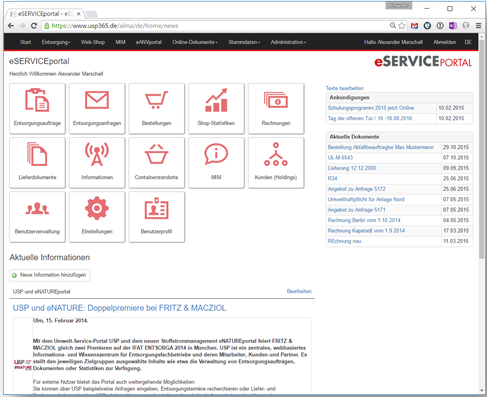Open the Kunden (Holdings) hierarchy tile

click(x=276, y=163)
